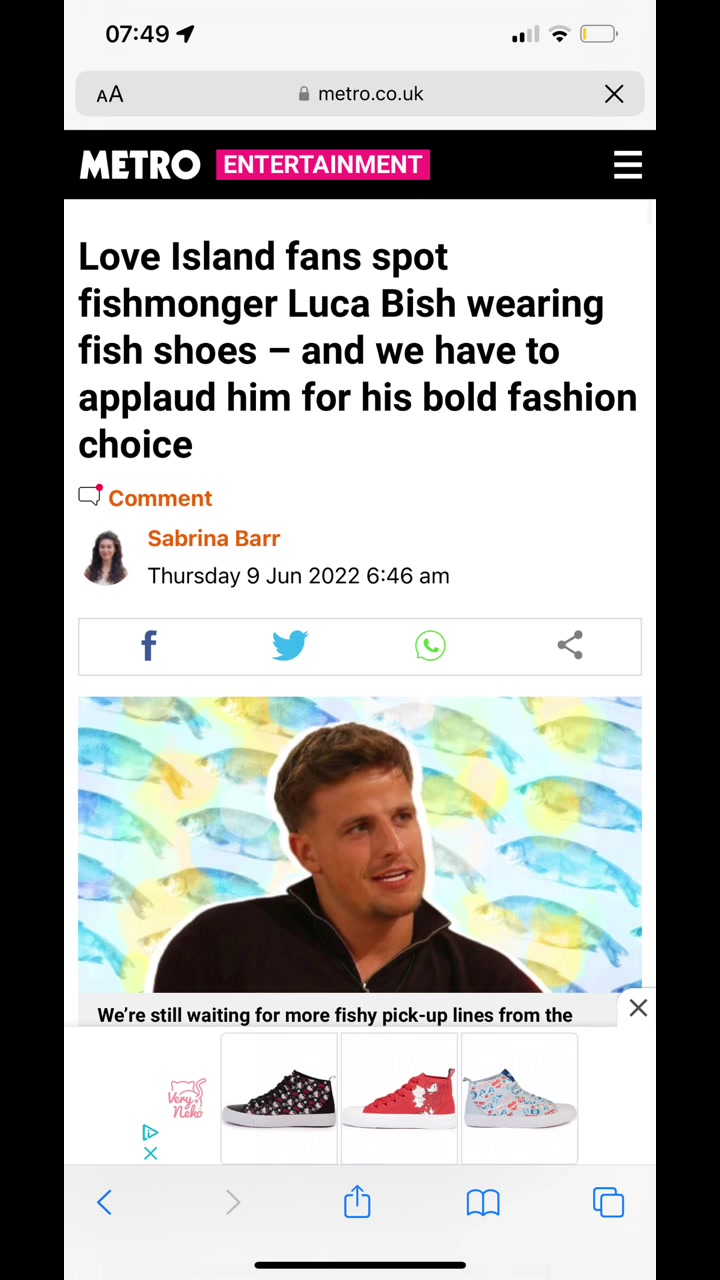Open the hamburger navigation menu
The height and width of the screenshot is (1280, 720).
pos(628,165)
